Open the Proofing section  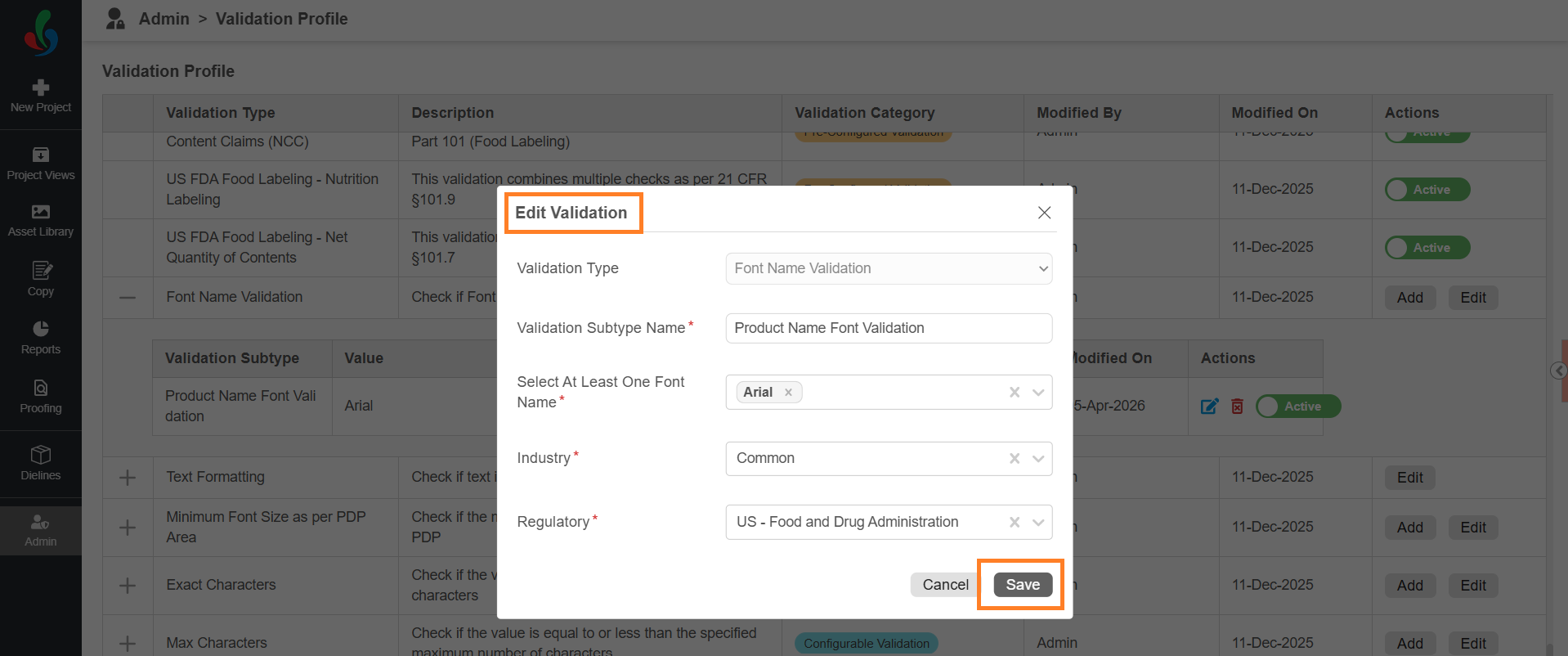(x=40, y=396)
